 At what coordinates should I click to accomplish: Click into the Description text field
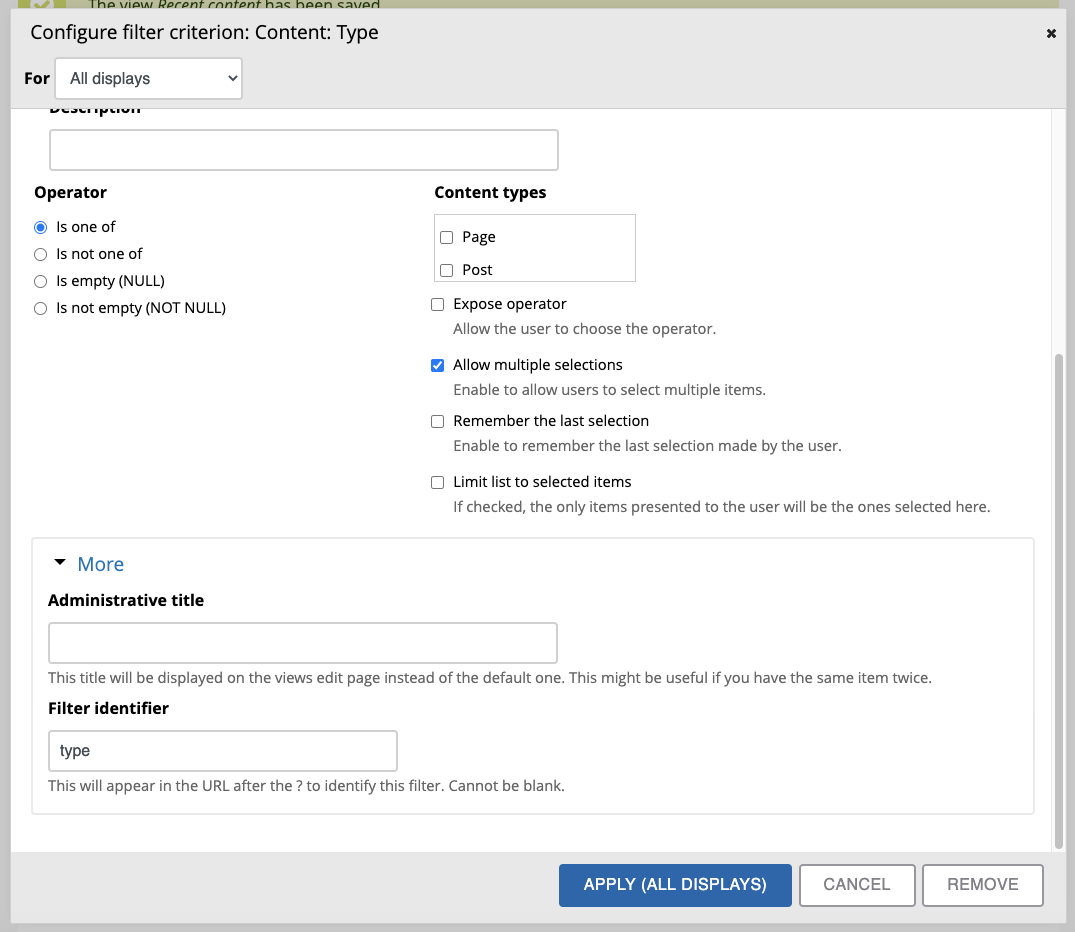point(304,150)
